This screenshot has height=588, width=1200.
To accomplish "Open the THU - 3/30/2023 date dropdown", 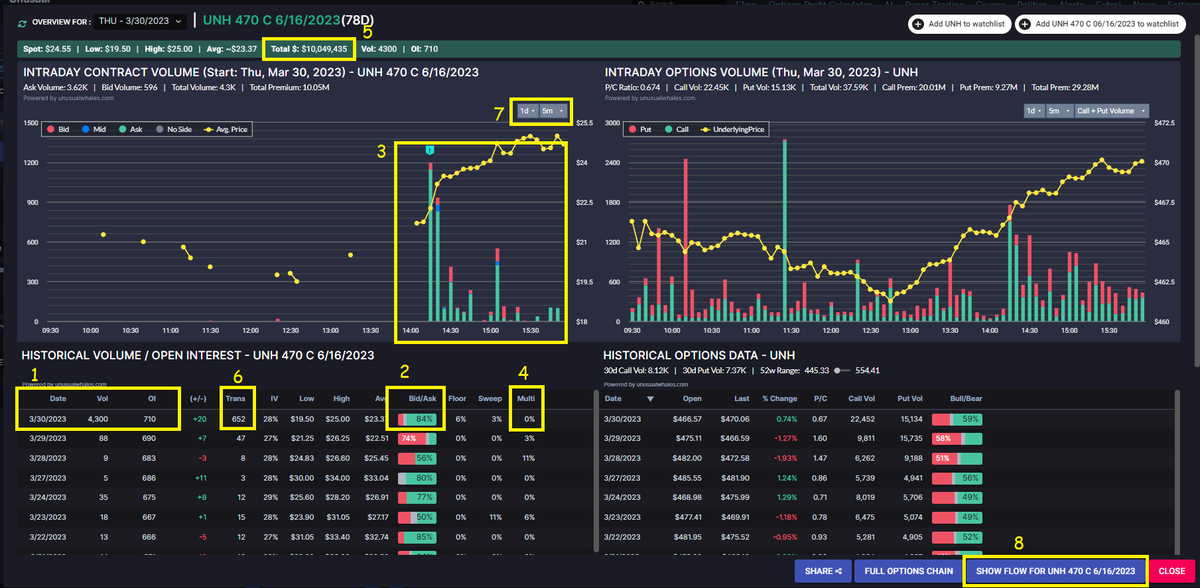I will (141, 20).
